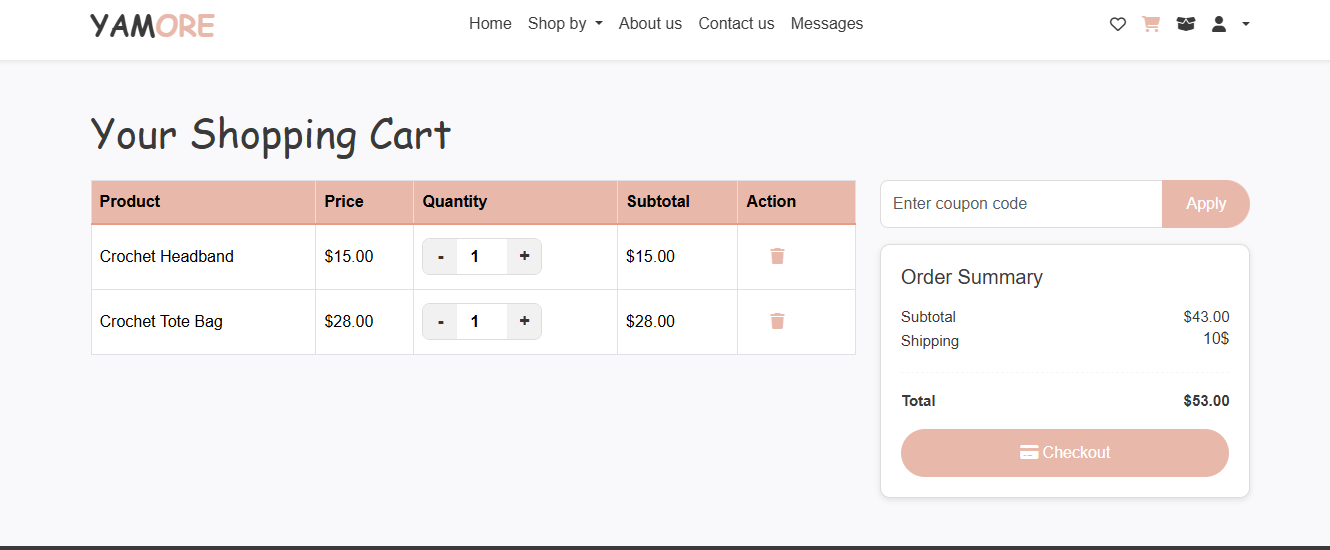Open Messages from the navigation bar
The width and height of the screenshot is (1330, 550).
point(826,24)
